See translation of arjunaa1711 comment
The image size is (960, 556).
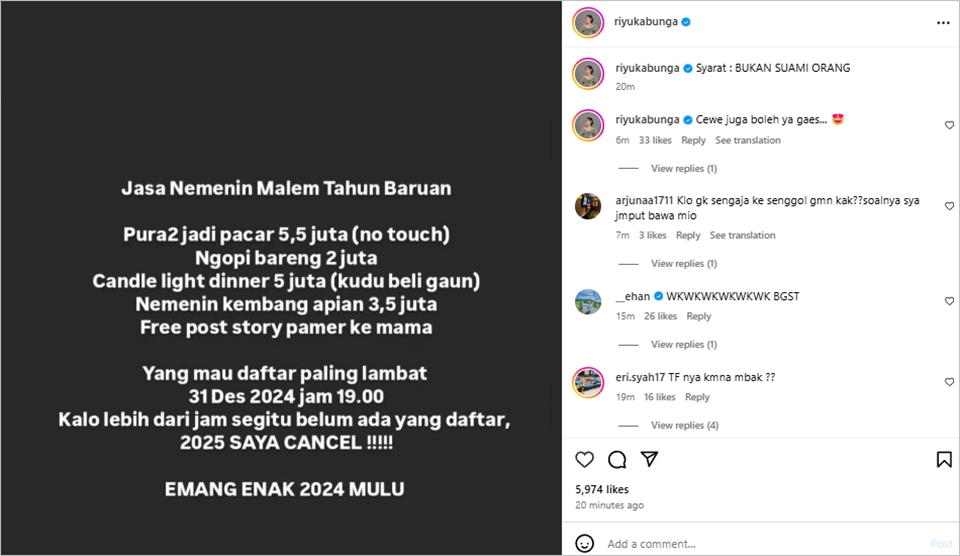click(x=742, y=235)
